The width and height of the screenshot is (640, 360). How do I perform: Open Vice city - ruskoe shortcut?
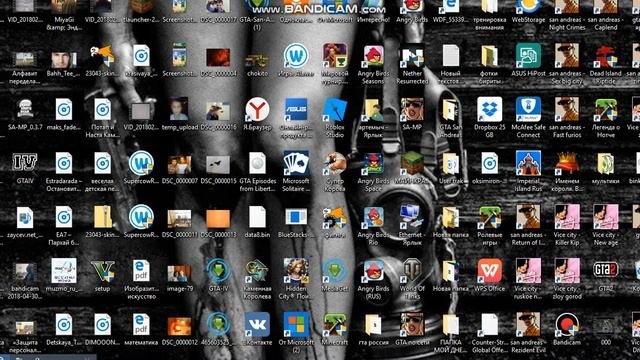pyautogui.click(x=528, y=271)
